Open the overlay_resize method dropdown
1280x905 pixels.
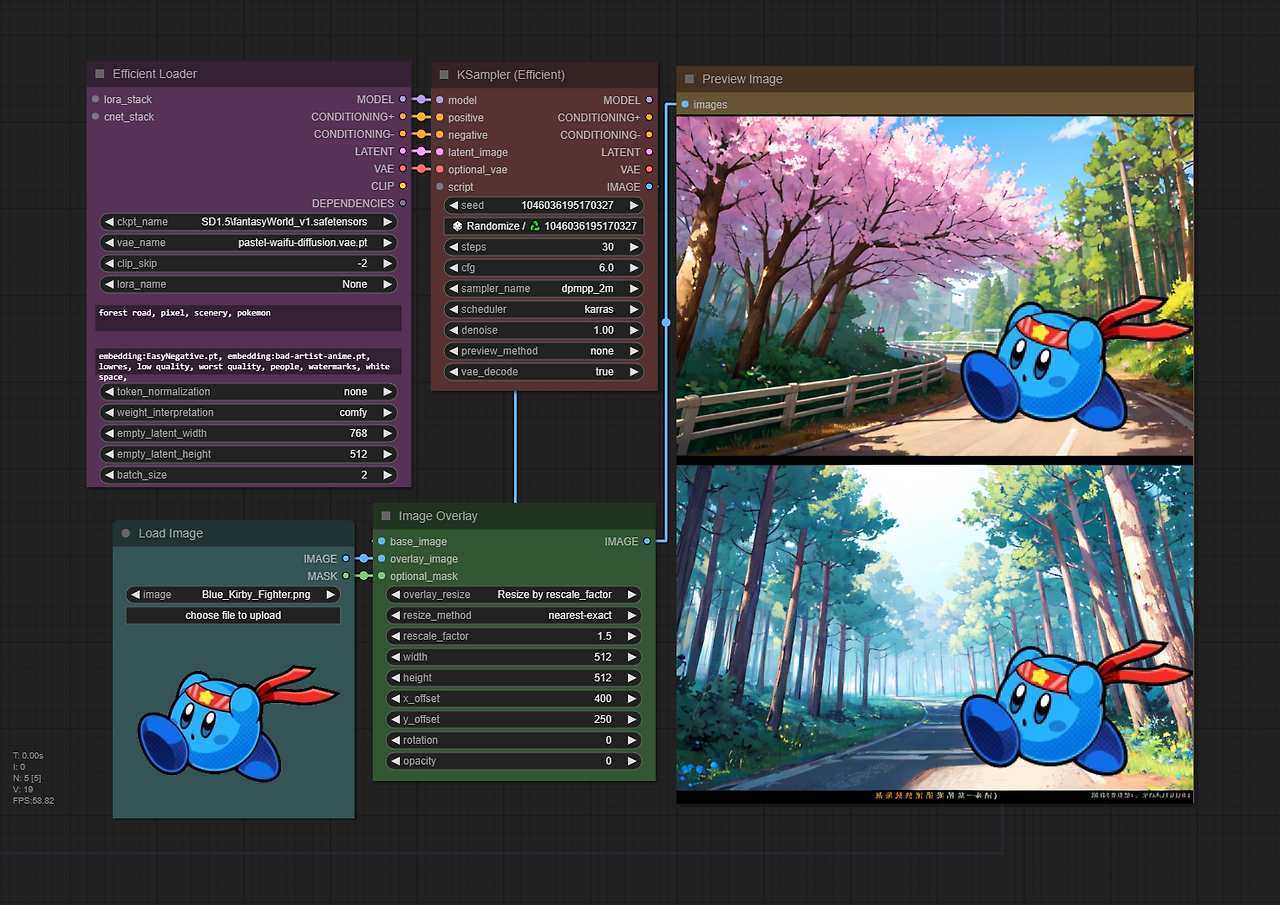[514, 594]
